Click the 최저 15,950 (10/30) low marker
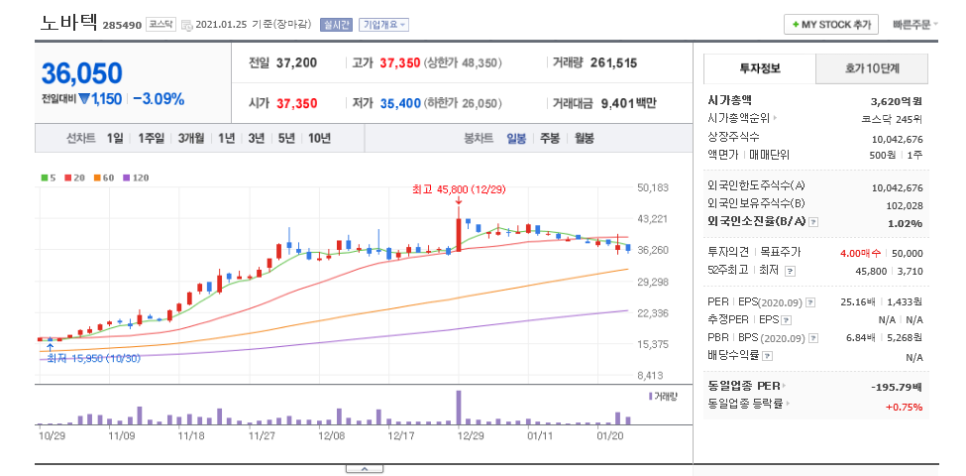 [x=94, y=358]
